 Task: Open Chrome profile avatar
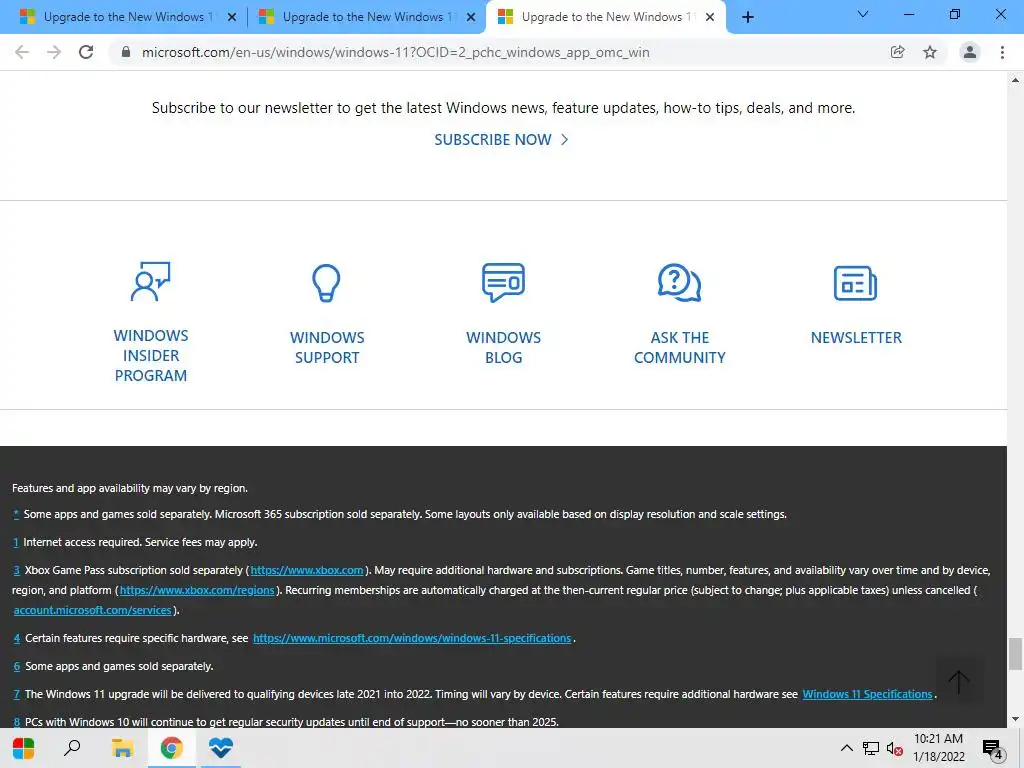coord(970,52)
